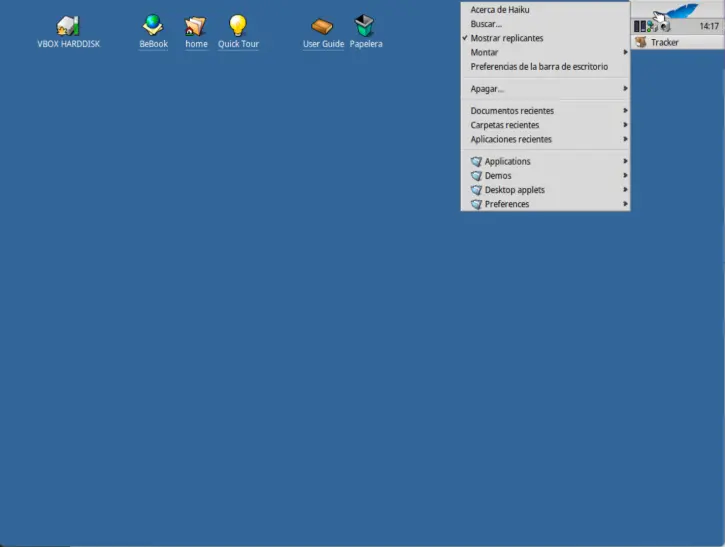Choose Buscar... from the Deskbar menu
The image size is (725, 547).
pos(486,24)
